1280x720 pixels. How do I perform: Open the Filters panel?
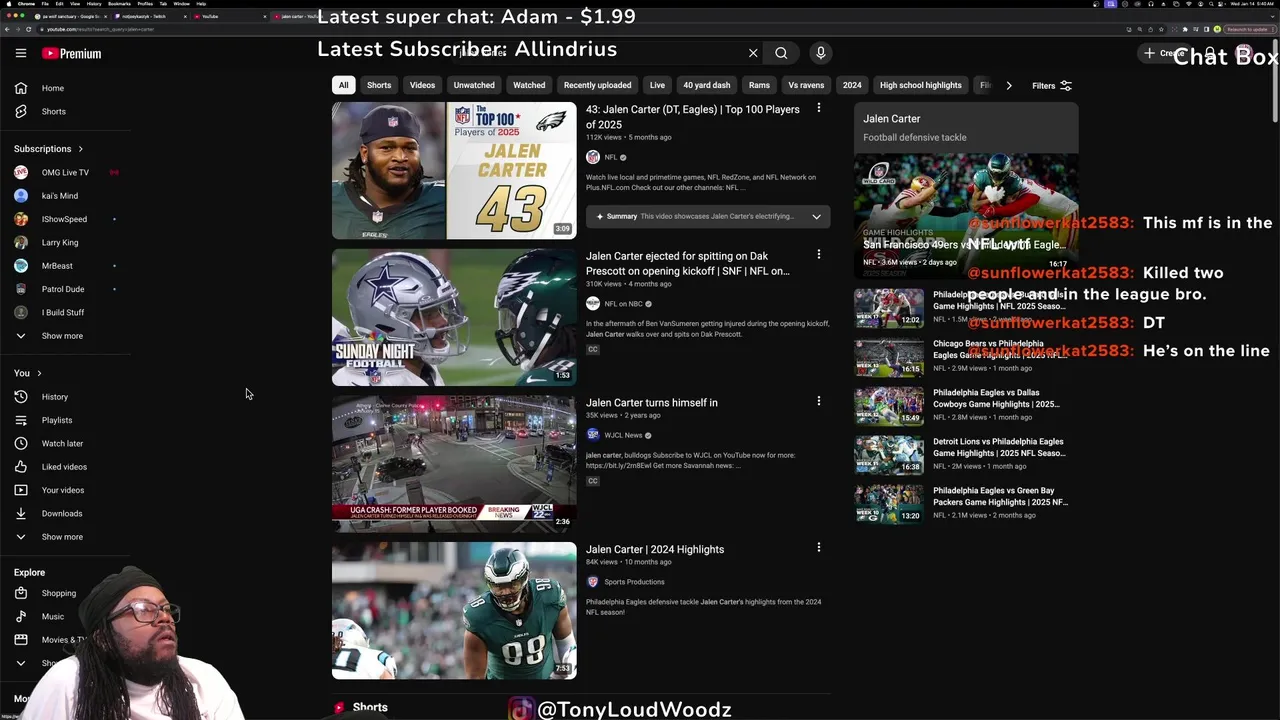(1052, 86)
